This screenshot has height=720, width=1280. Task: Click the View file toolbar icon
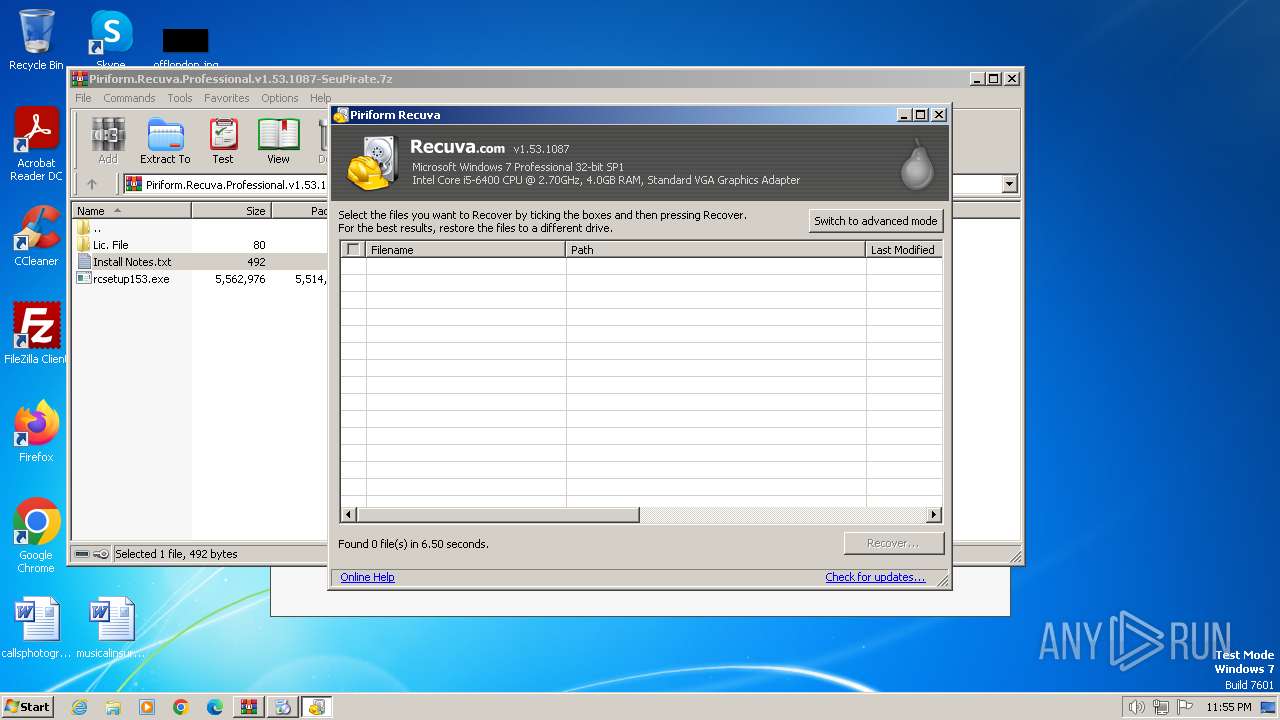[x=278, y=141]
